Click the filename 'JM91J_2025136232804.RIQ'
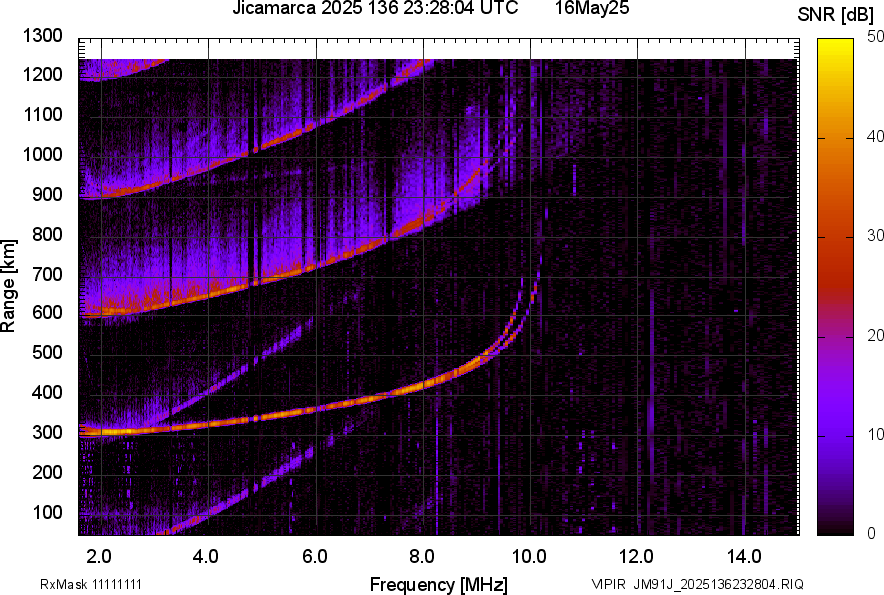The height and width of the screenshot is (595, 884). tap(719, 584)
